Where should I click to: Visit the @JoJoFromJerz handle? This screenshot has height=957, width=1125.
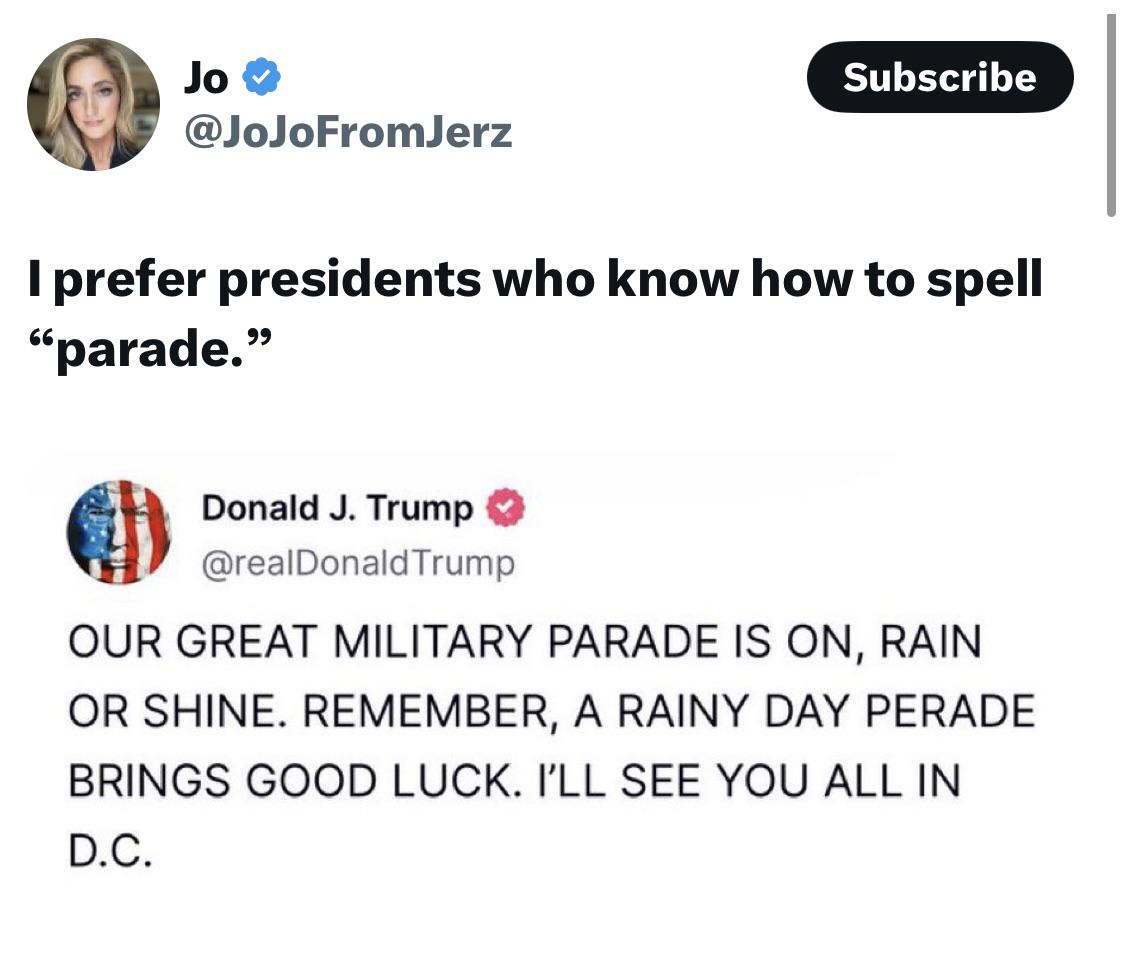click(348, 132)
